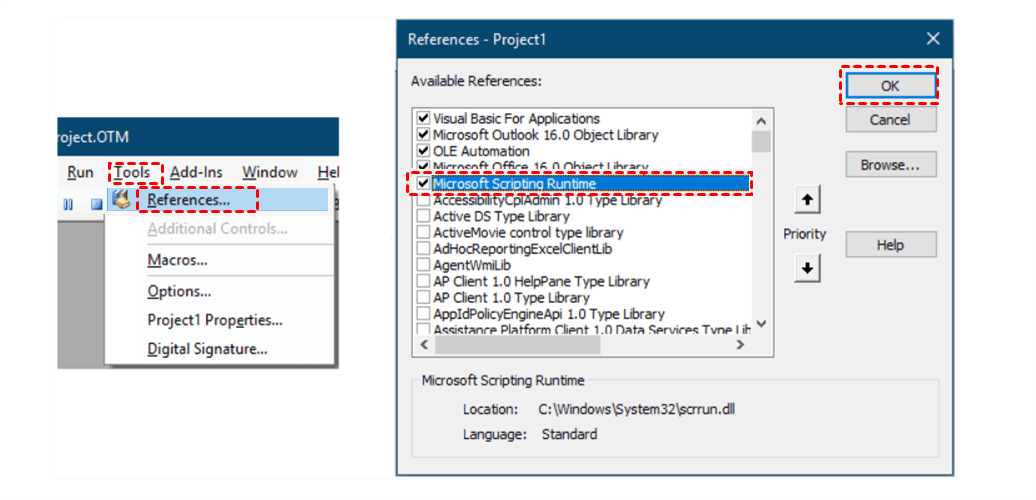
Task: Open Options... from the Tools menu
Action: (179, 291)
